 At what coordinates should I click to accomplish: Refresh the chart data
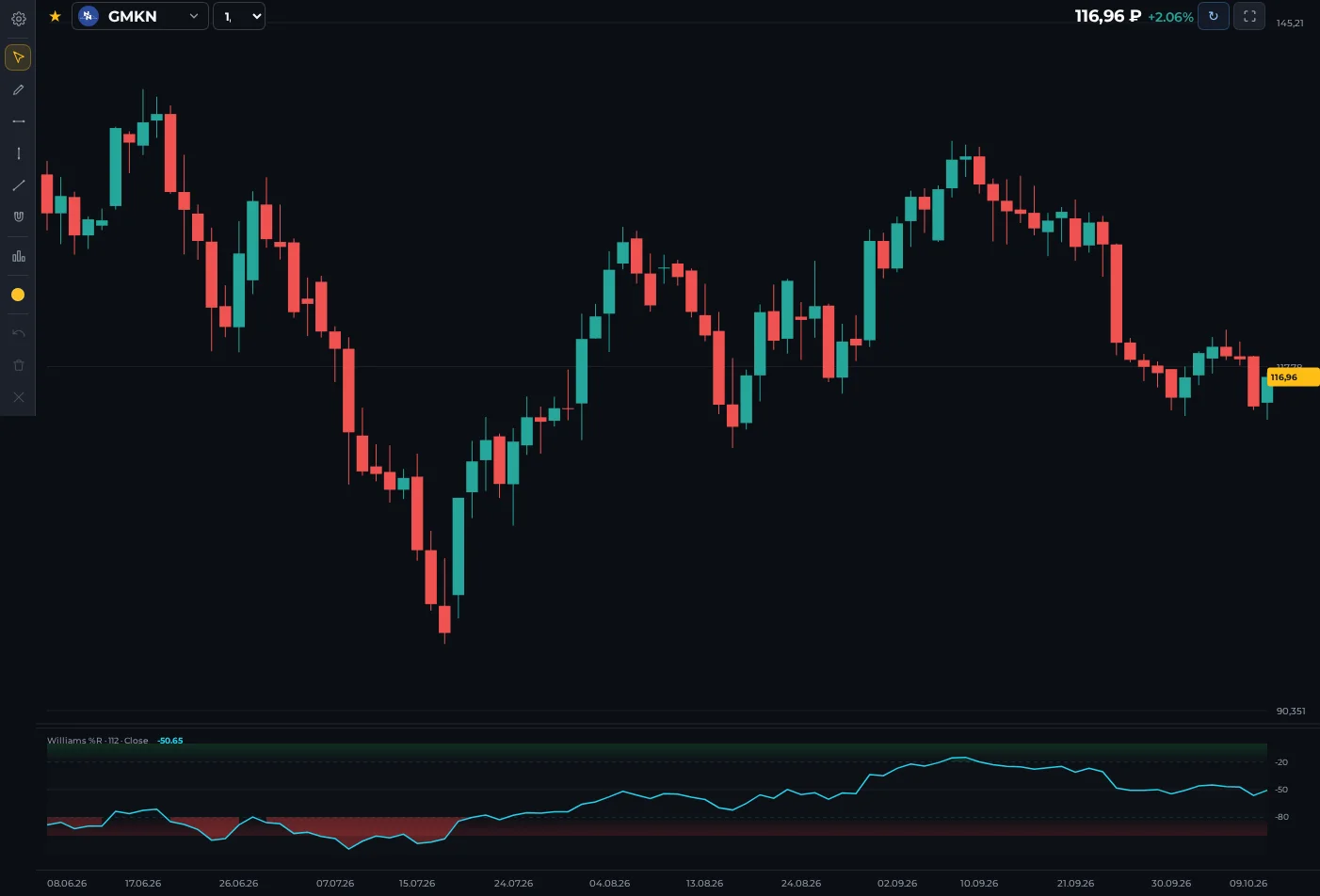[1213, 16]
